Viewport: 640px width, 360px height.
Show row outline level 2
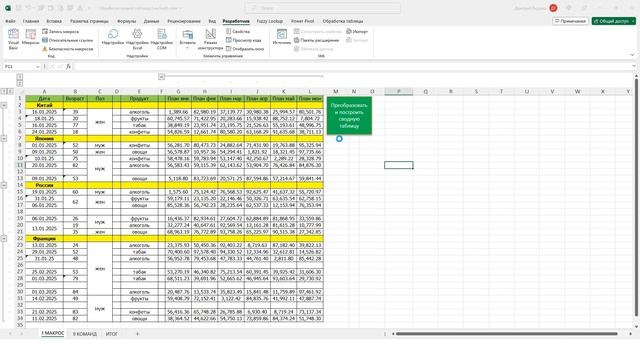click(10, 91)
